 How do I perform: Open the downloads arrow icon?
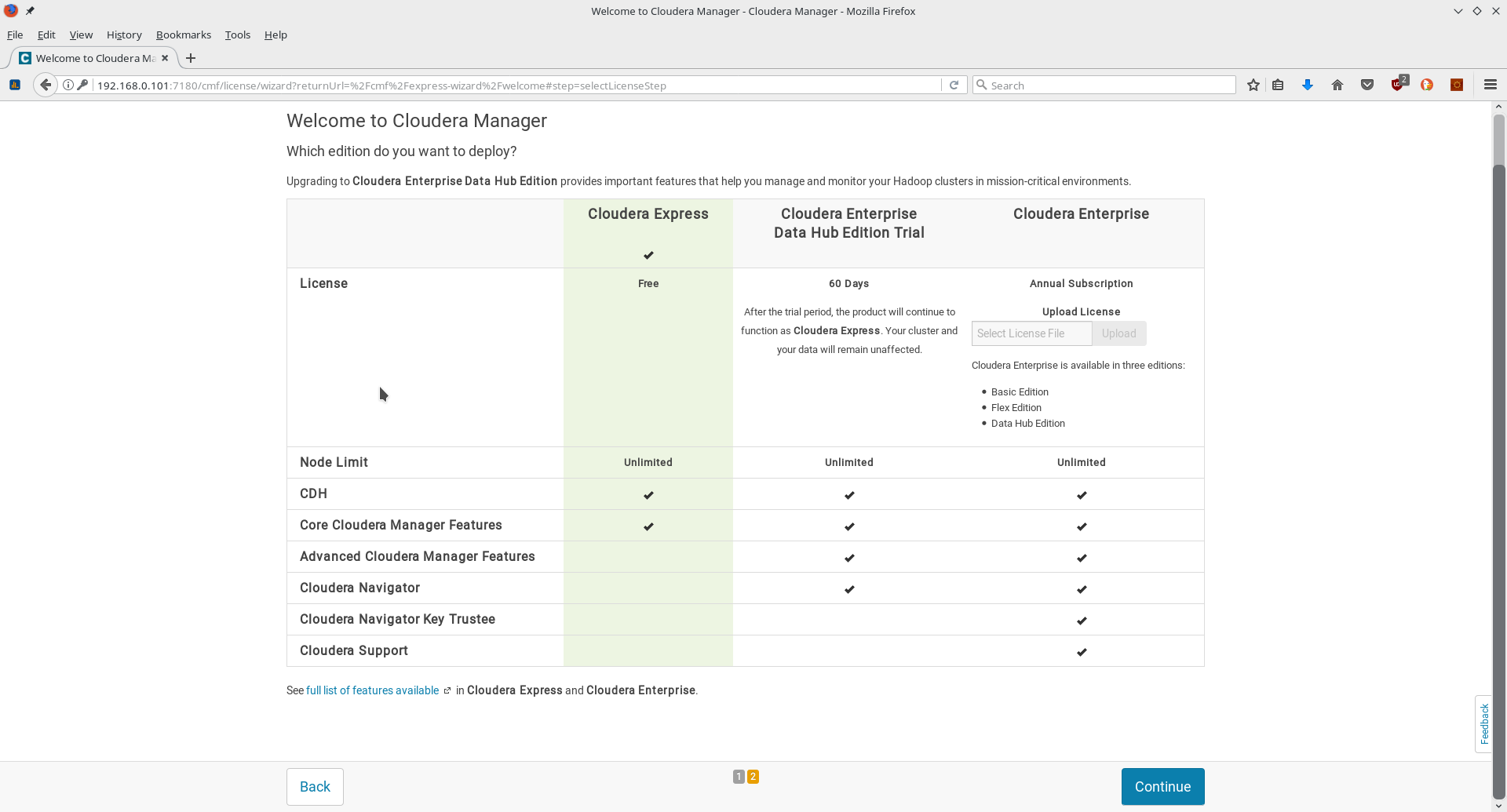click(x=1308, y=85)
